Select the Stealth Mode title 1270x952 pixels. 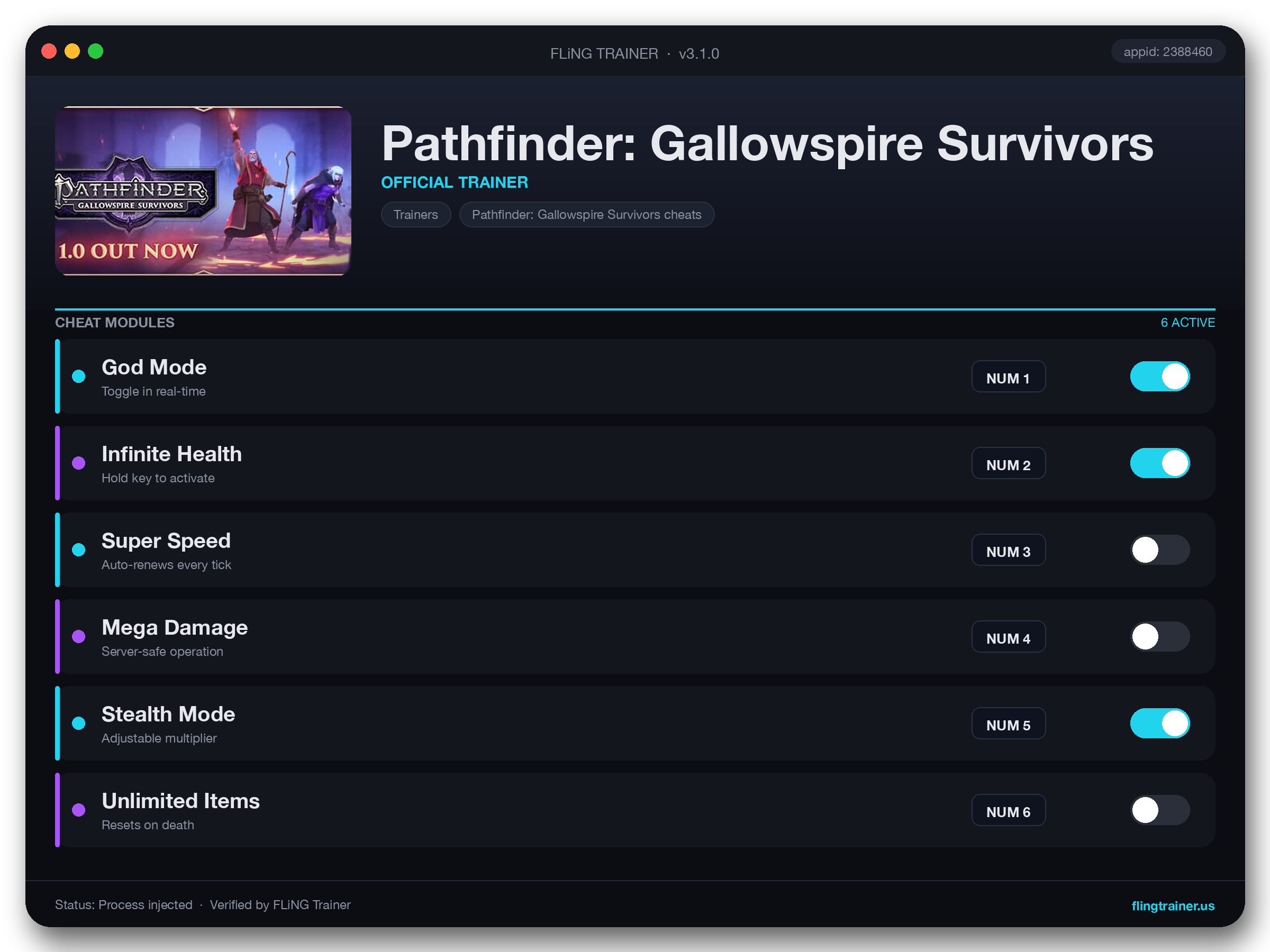click(168, 714)
